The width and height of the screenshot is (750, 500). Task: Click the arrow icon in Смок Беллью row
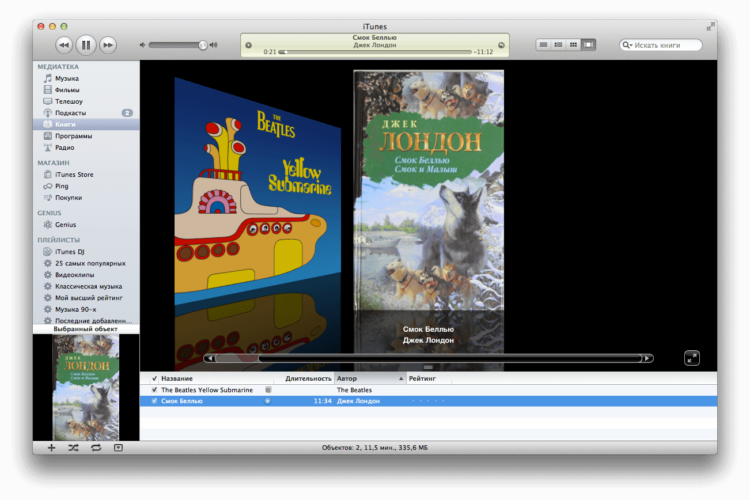point(268,401)
